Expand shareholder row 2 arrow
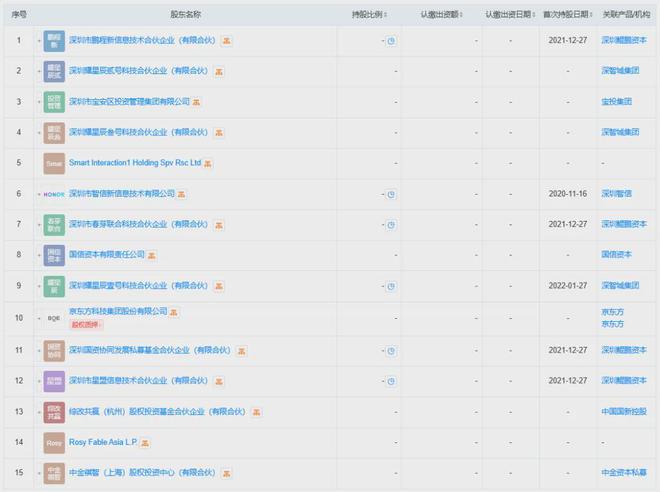Viewport: 660px width, 492px height. point(39,72)
